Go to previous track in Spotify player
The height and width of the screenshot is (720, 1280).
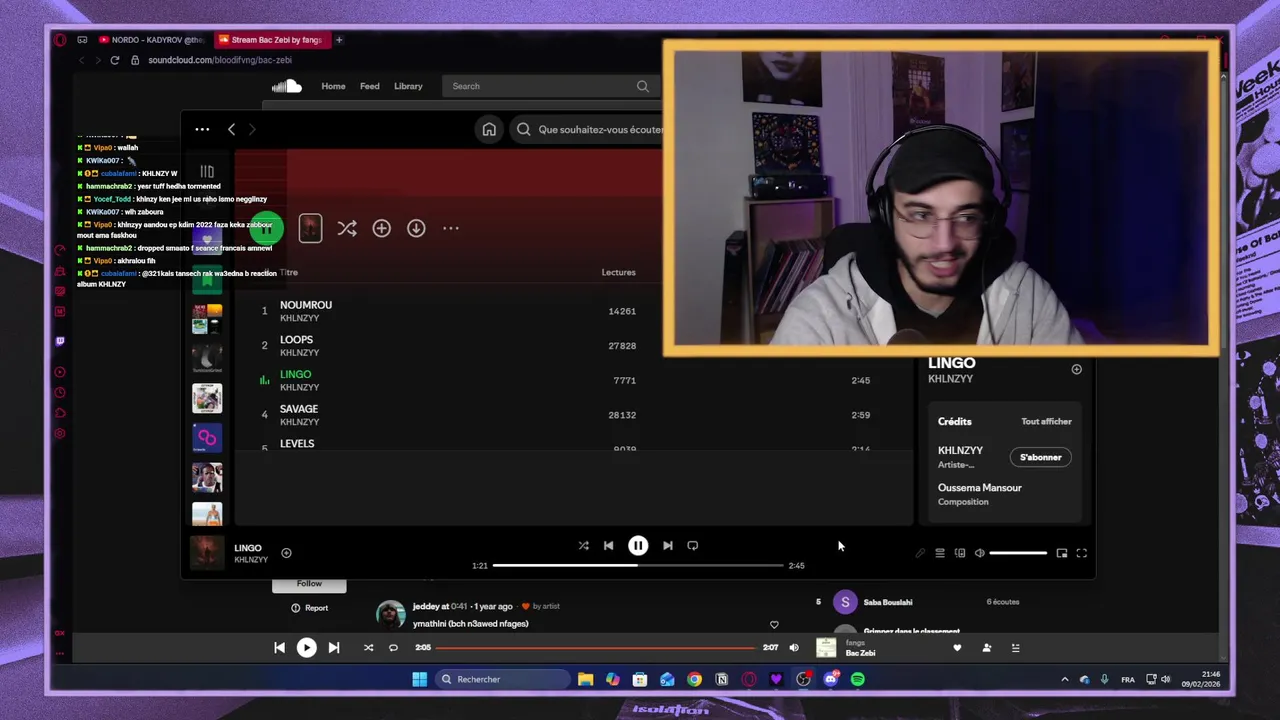click(x=608, y=545)
